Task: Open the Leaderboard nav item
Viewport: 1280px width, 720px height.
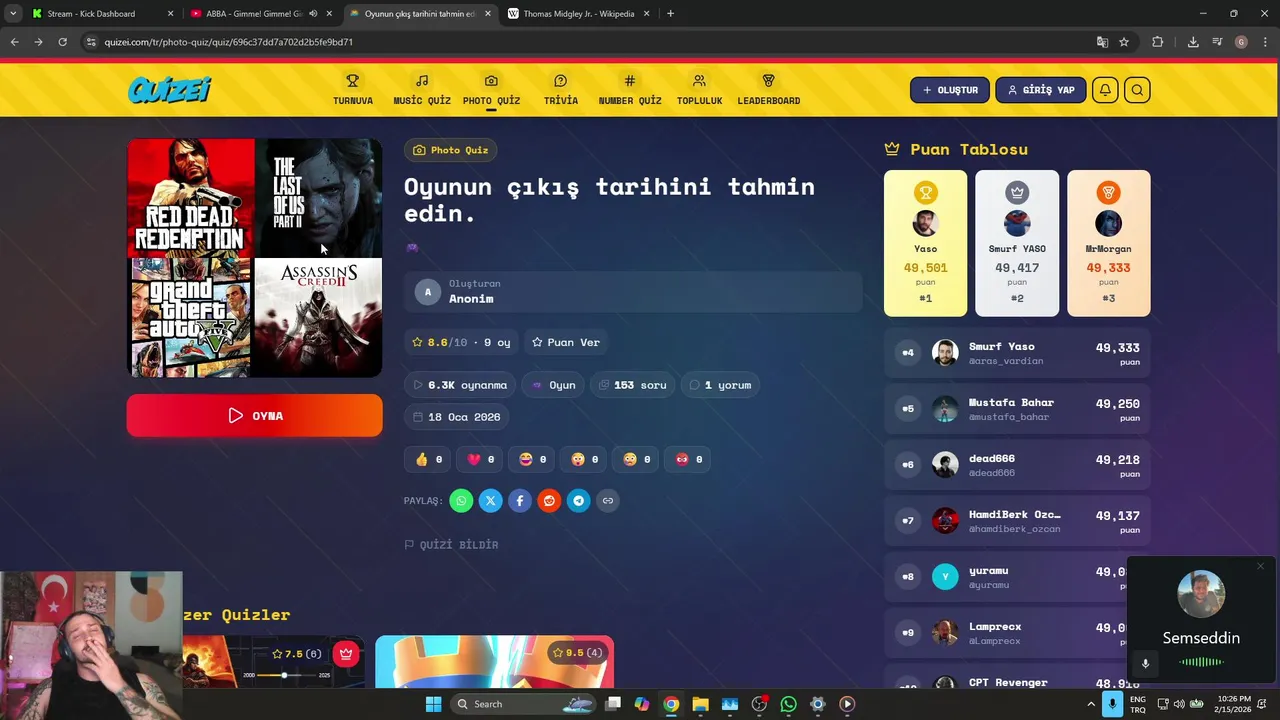Action: click(x=768, y=90)
